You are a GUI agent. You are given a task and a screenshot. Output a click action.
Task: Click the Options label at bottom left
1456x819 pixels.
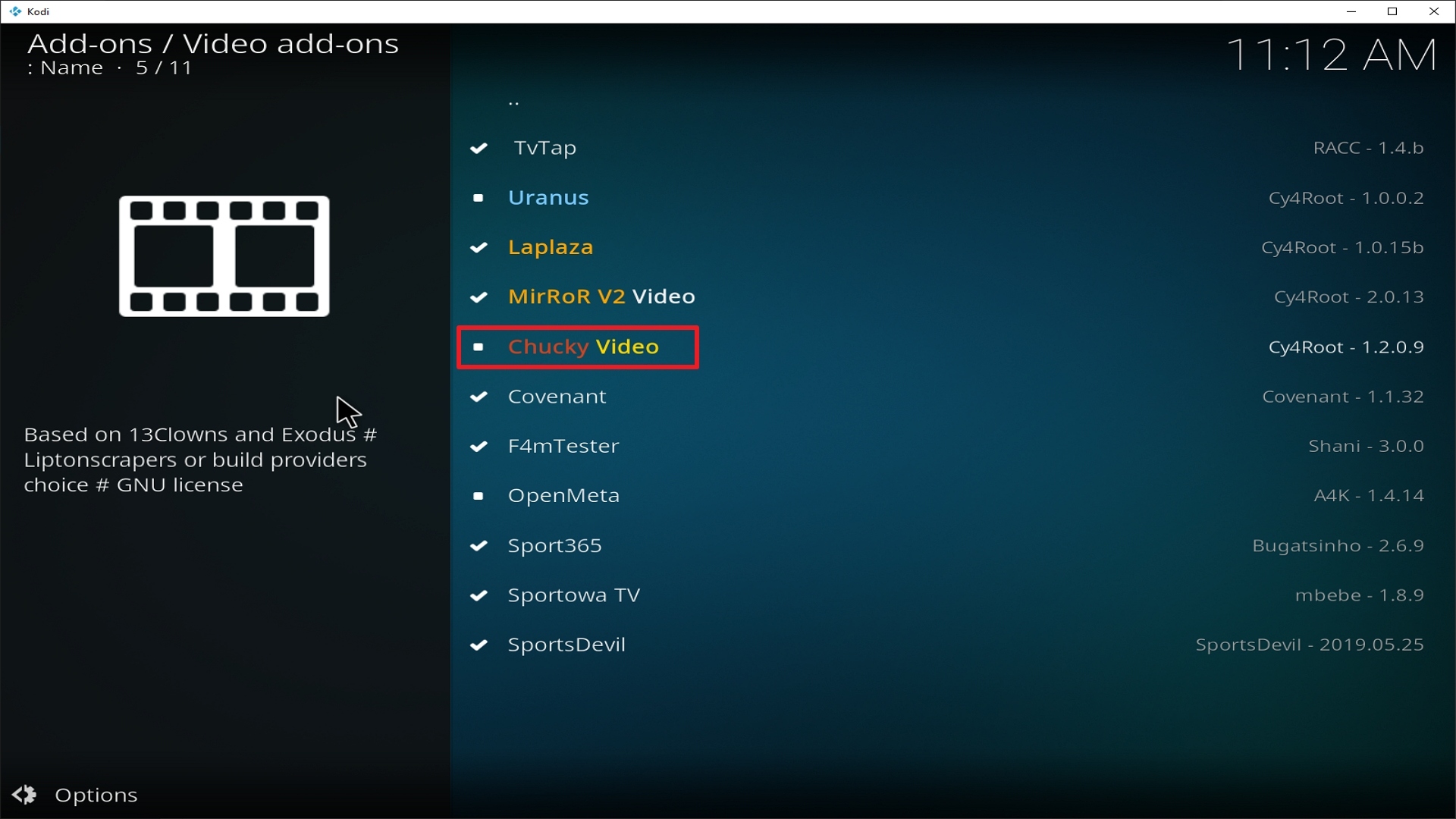point(96,795)
